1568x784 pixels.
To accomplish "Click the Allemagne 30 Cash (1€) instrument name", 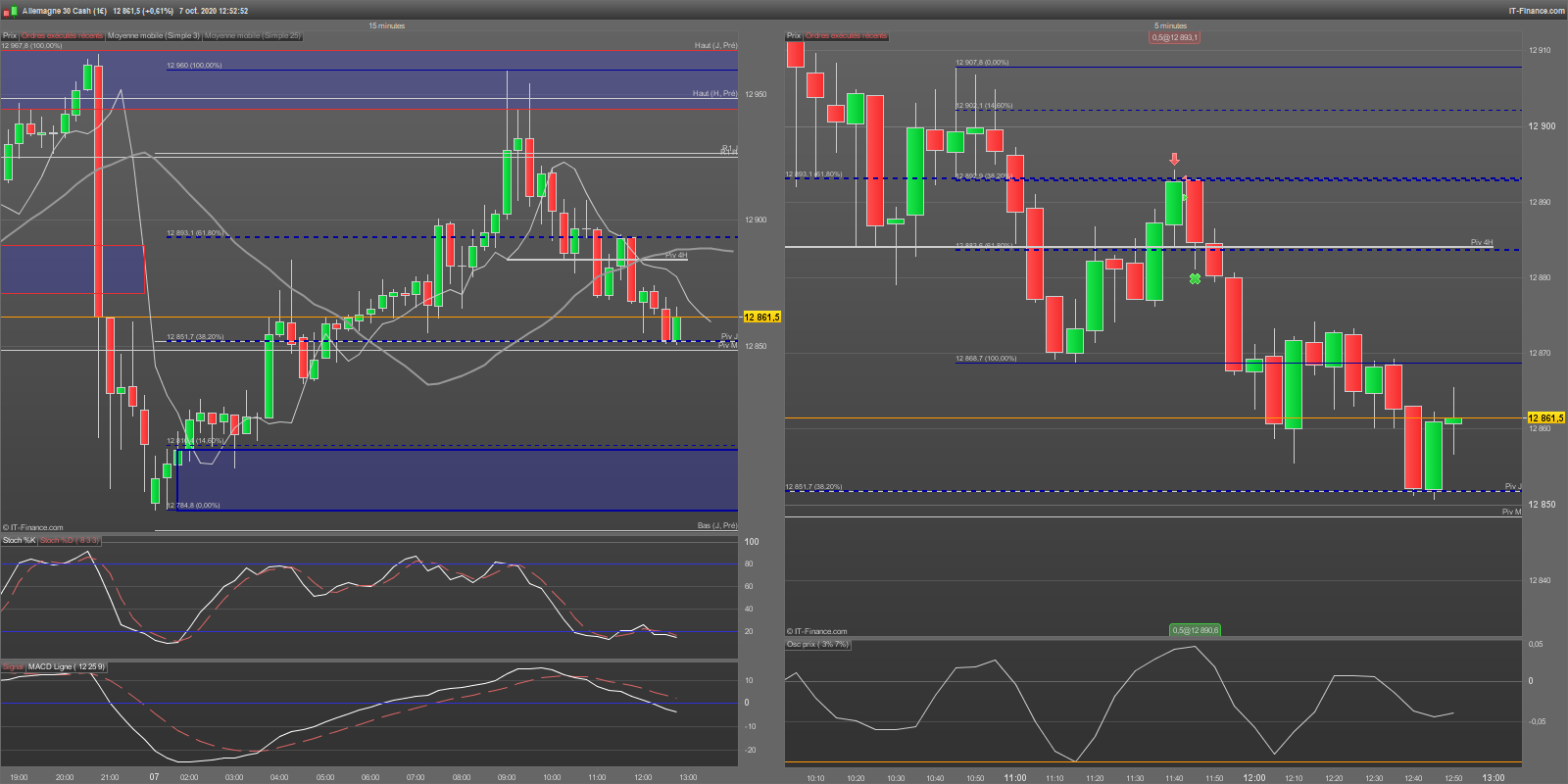I will (65, 11).
